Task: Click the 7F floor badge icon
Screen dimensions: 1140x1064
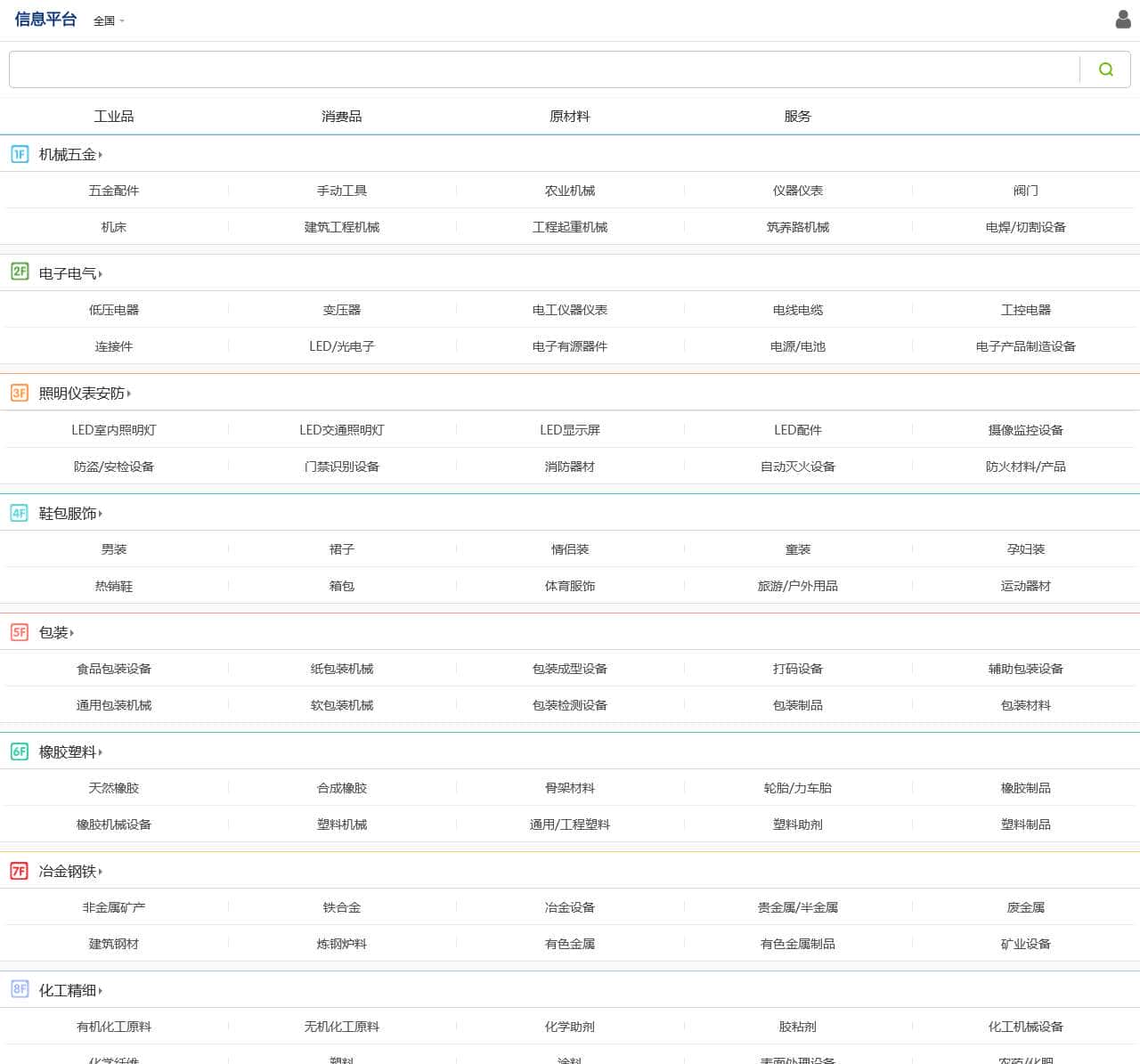Action: [x=20, y=871]
